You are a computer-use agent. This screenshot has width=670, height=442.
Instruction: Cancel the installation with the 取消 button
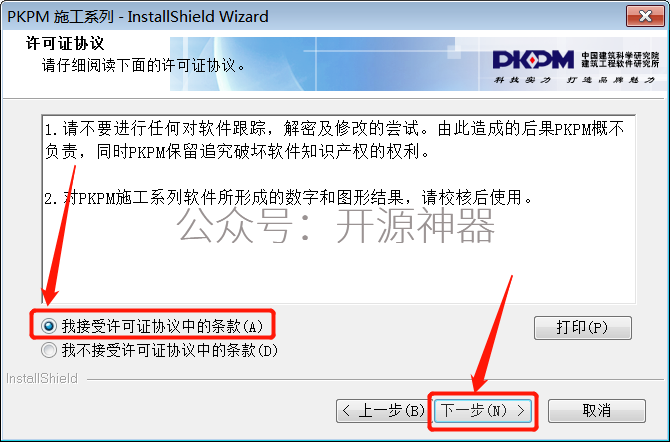click(x=597, y=411)
